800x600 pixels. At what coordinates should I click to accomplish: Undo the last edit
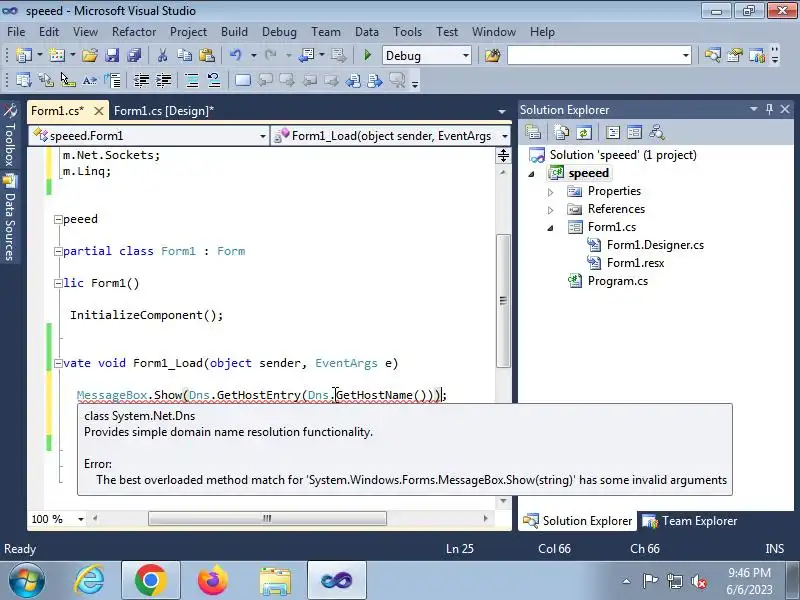[x=235, y=55]
